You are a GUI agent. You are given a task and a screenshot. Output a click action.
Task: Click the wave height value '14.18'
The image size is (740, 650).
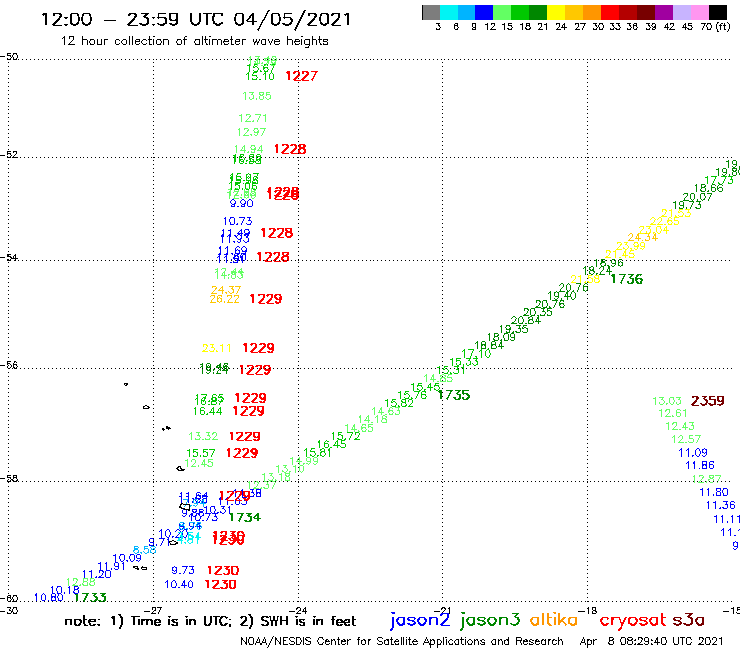(373, 419)
